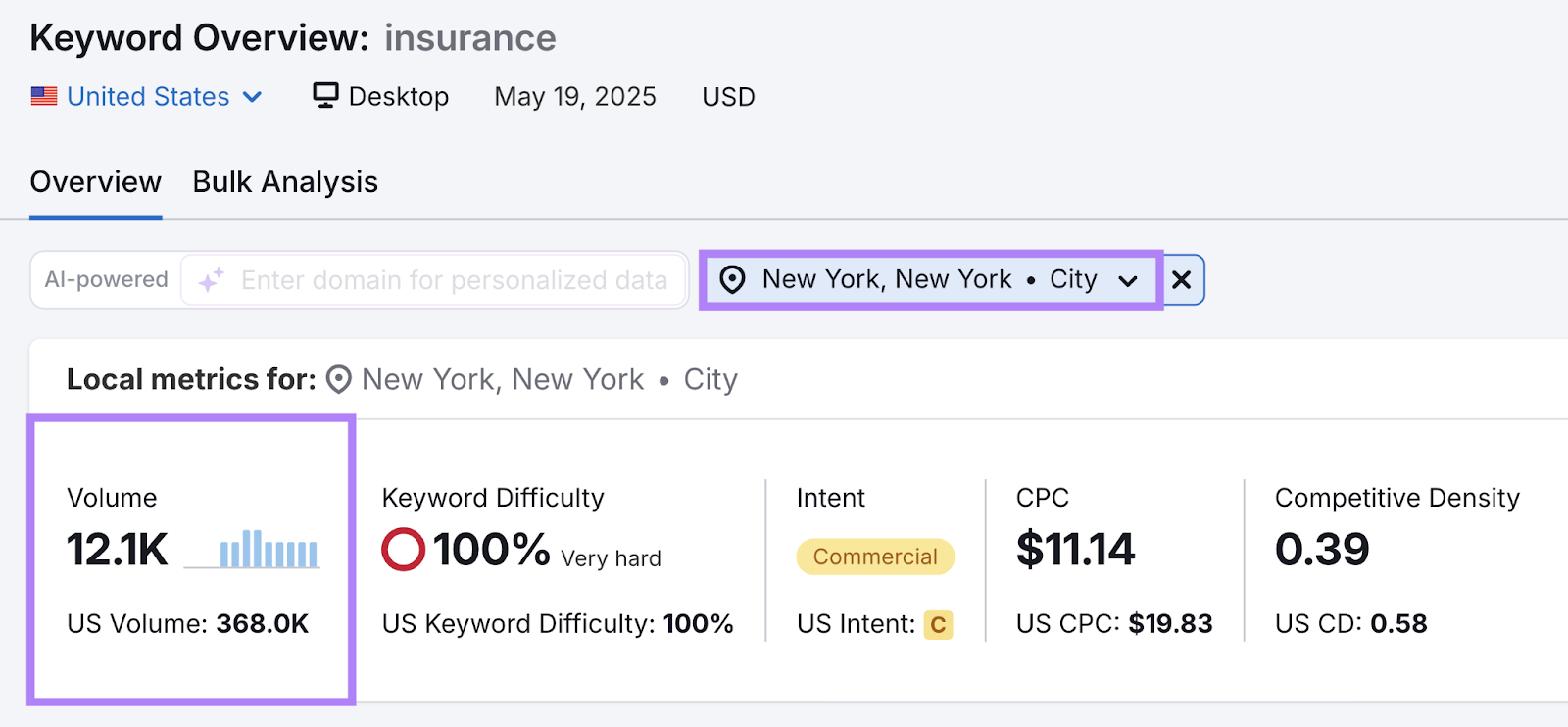
Task: Click the Commercial intent badge
Action: 873,557
